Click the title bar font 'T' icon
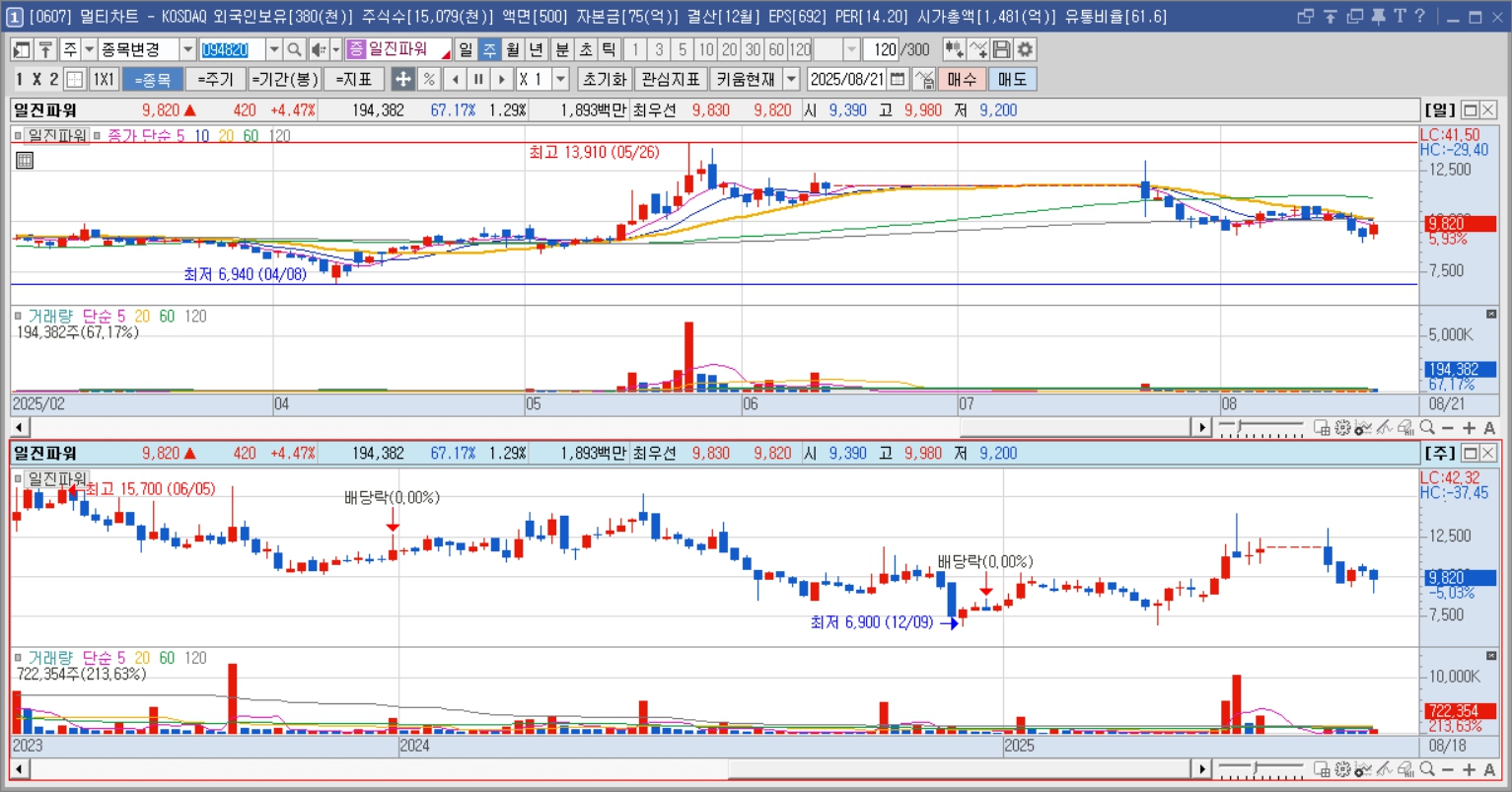 1400,16
